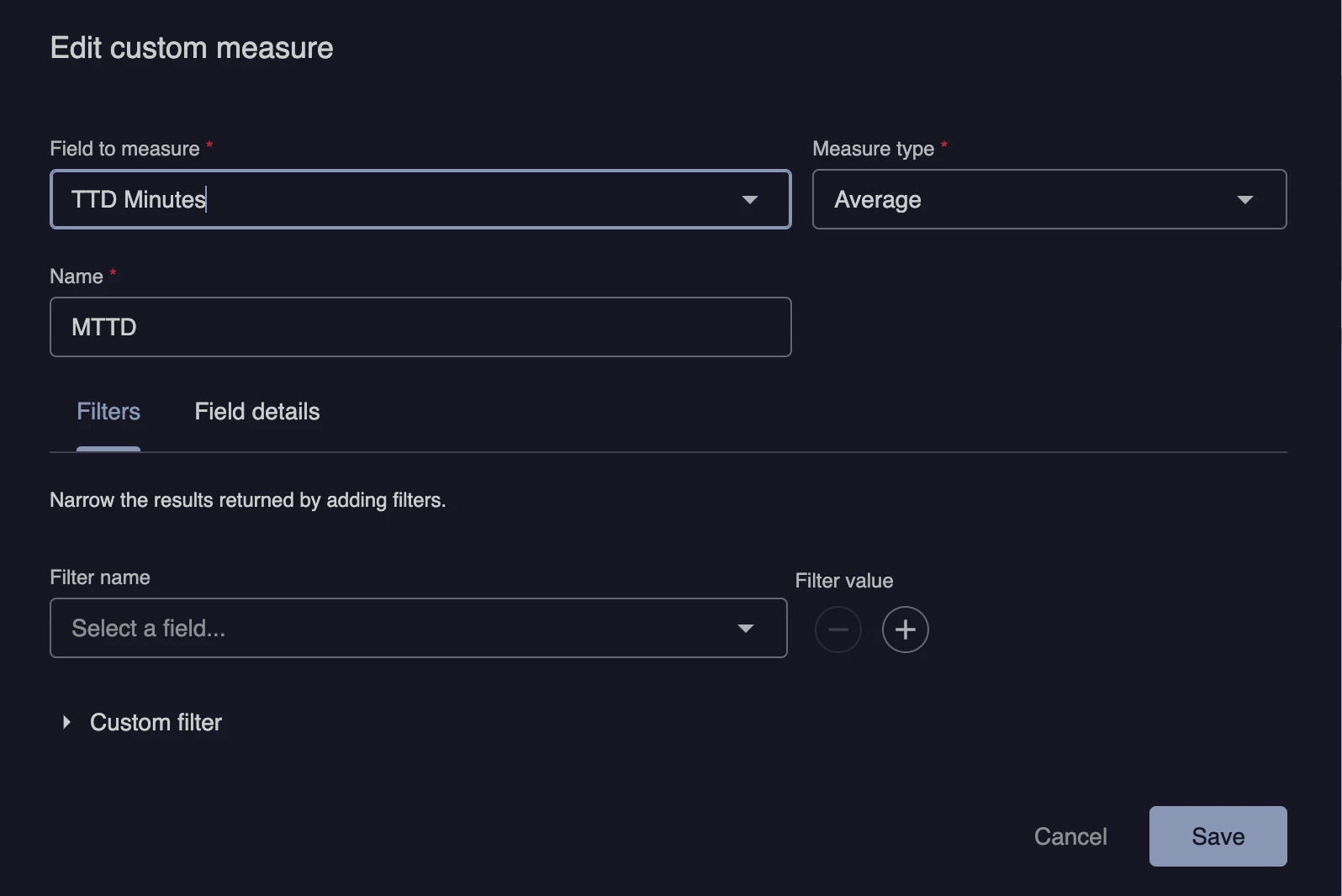Click the Narrow the results returned text
The width and height of the screenshot is (1342, 896).
(248, 500)
